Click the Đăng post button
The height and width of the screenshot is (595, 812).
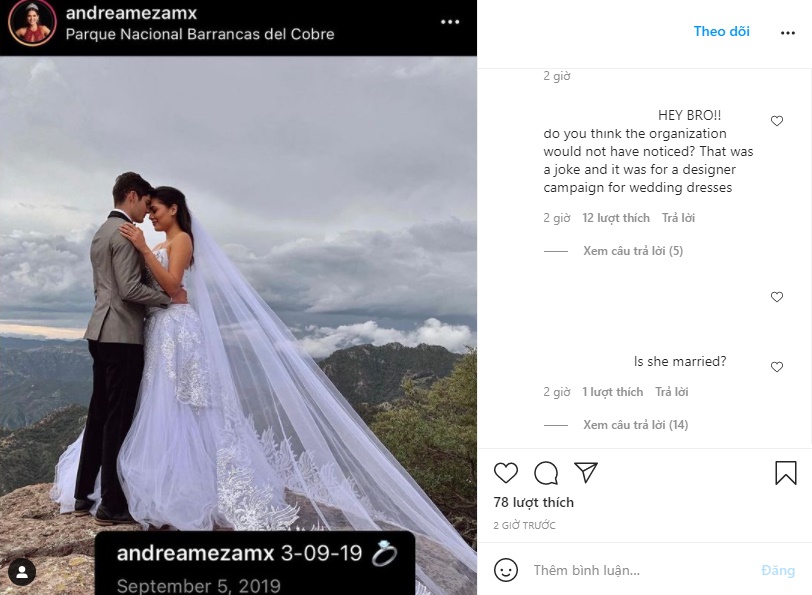[x=778, y=570]
